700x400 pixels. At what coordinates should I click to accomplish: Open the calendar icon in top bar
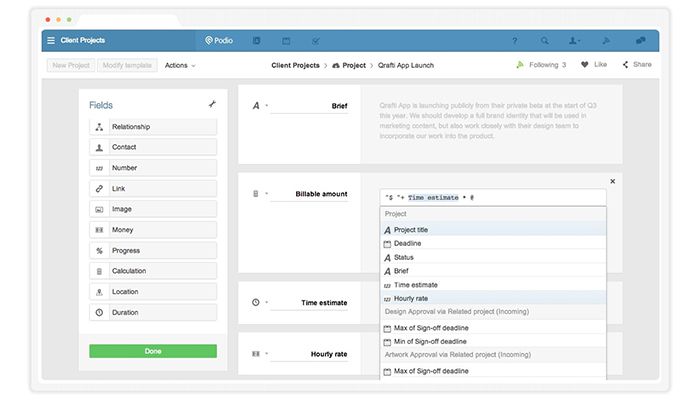286,41
